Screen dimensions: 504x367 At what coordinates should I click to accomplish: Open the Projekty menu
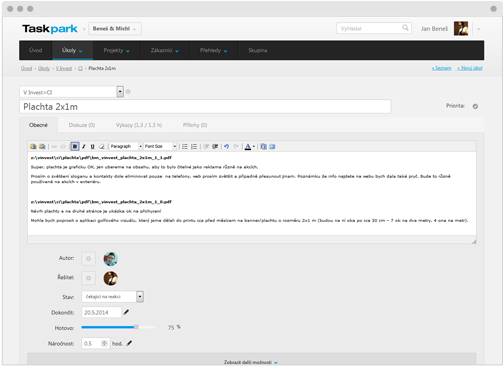(116, 50)
